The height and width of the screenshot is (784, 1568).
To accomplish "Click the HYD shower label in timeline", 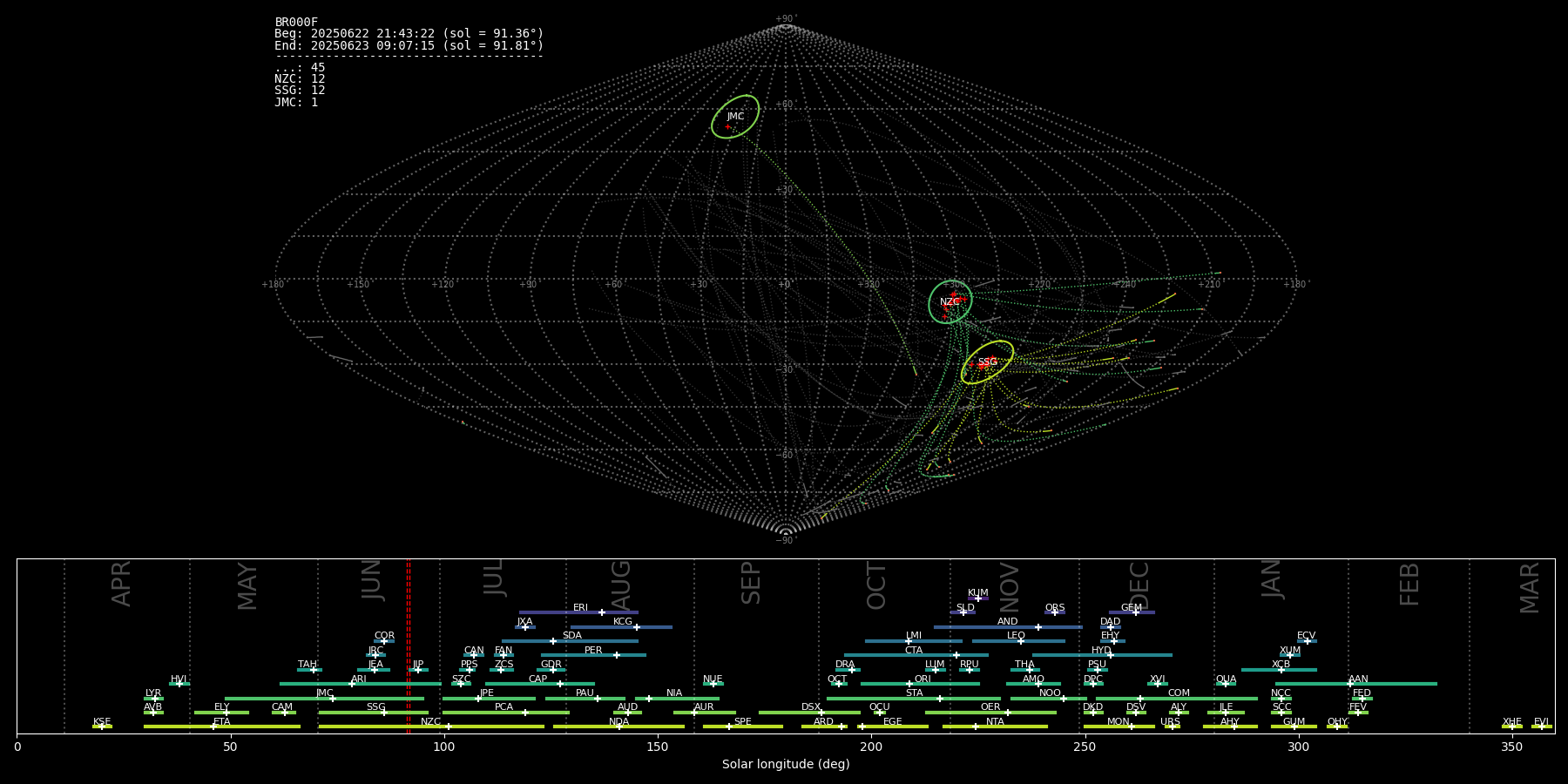I will click(x=1101, y=651).
